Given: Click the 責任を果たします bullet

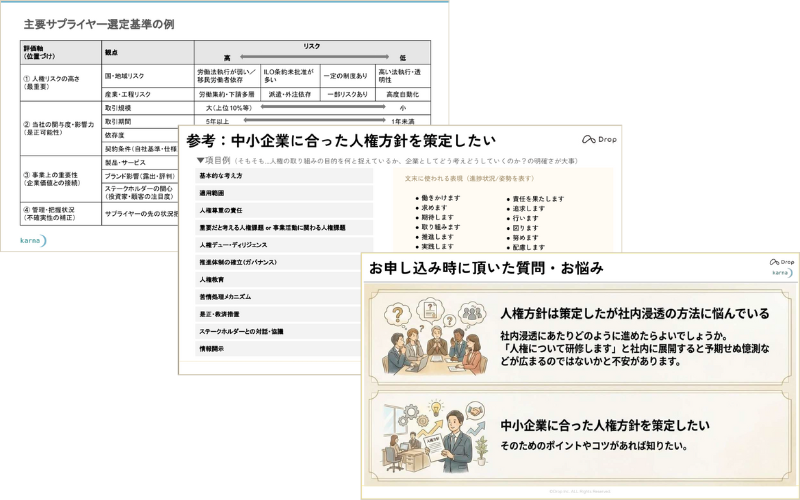Looking at the screenshot, I should pyautogui.click(x=535, y=199).
